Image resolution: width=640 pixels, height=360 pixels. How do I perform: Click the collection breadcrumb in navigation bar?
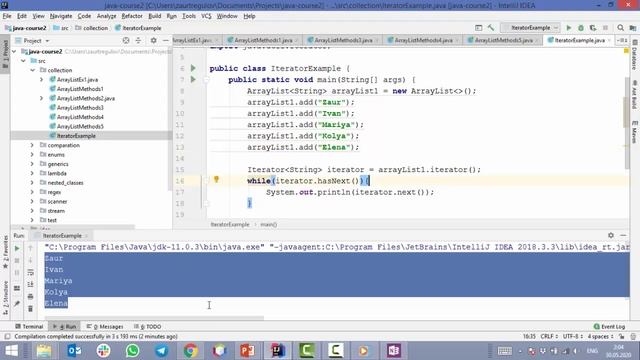pyautogui.click(x=91, y=28)
